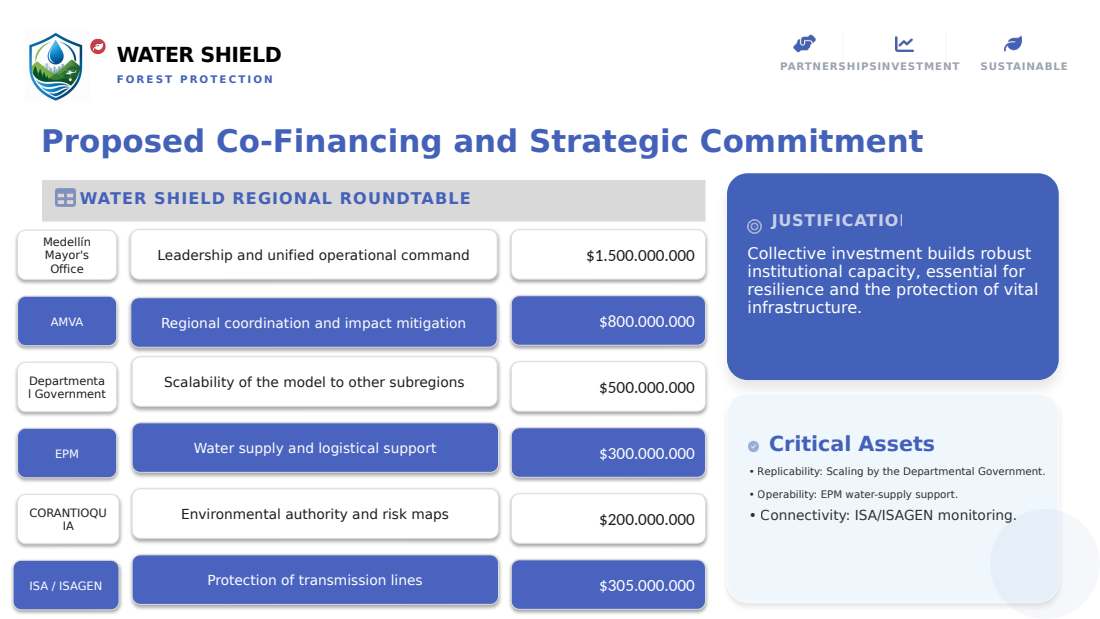Click the Water Shield logo emblem
Viewport: 1100px width, 619px height.
[55, 67]
